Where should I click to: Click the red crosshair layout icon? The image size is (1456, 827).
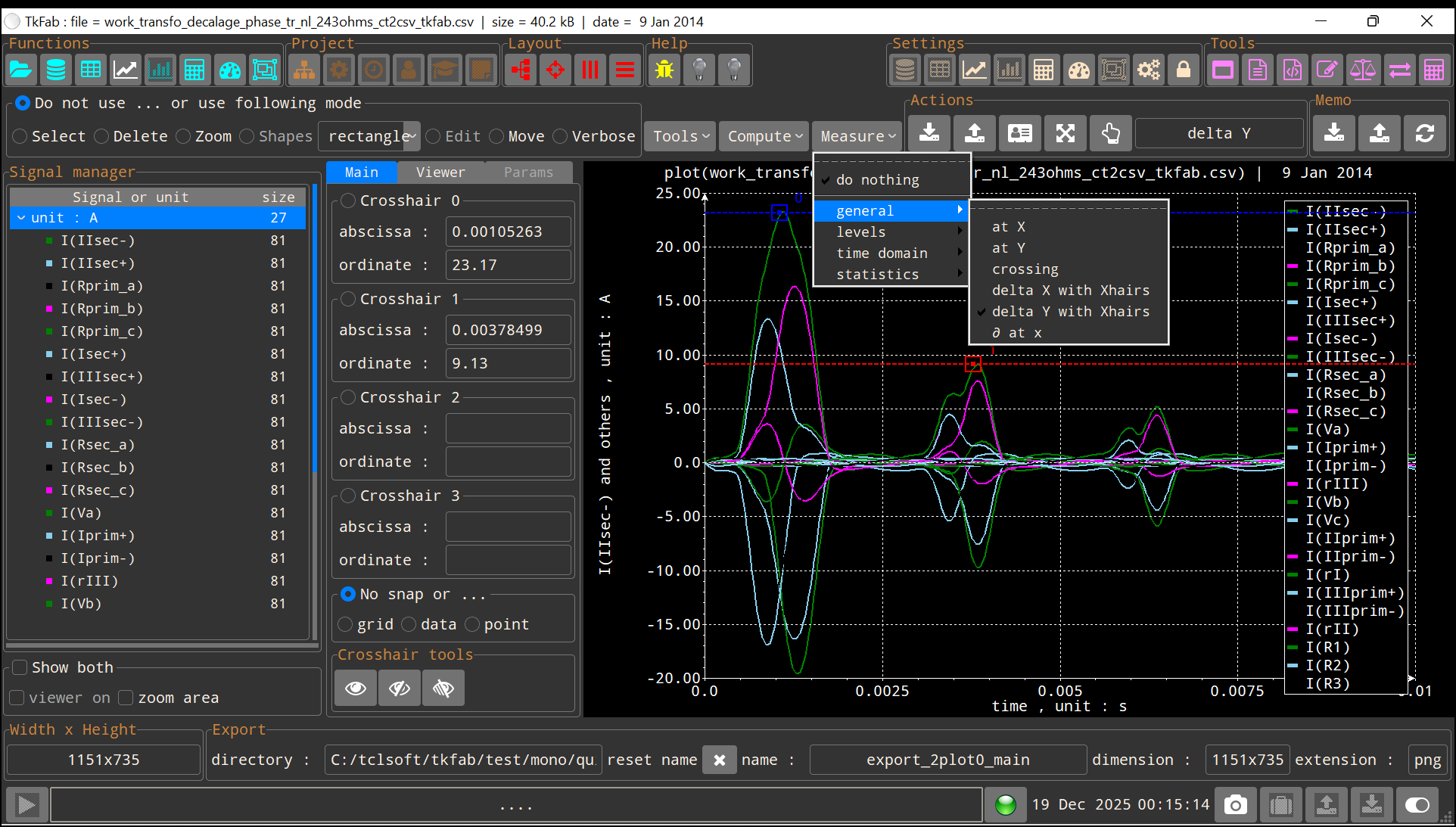[555, 70]
